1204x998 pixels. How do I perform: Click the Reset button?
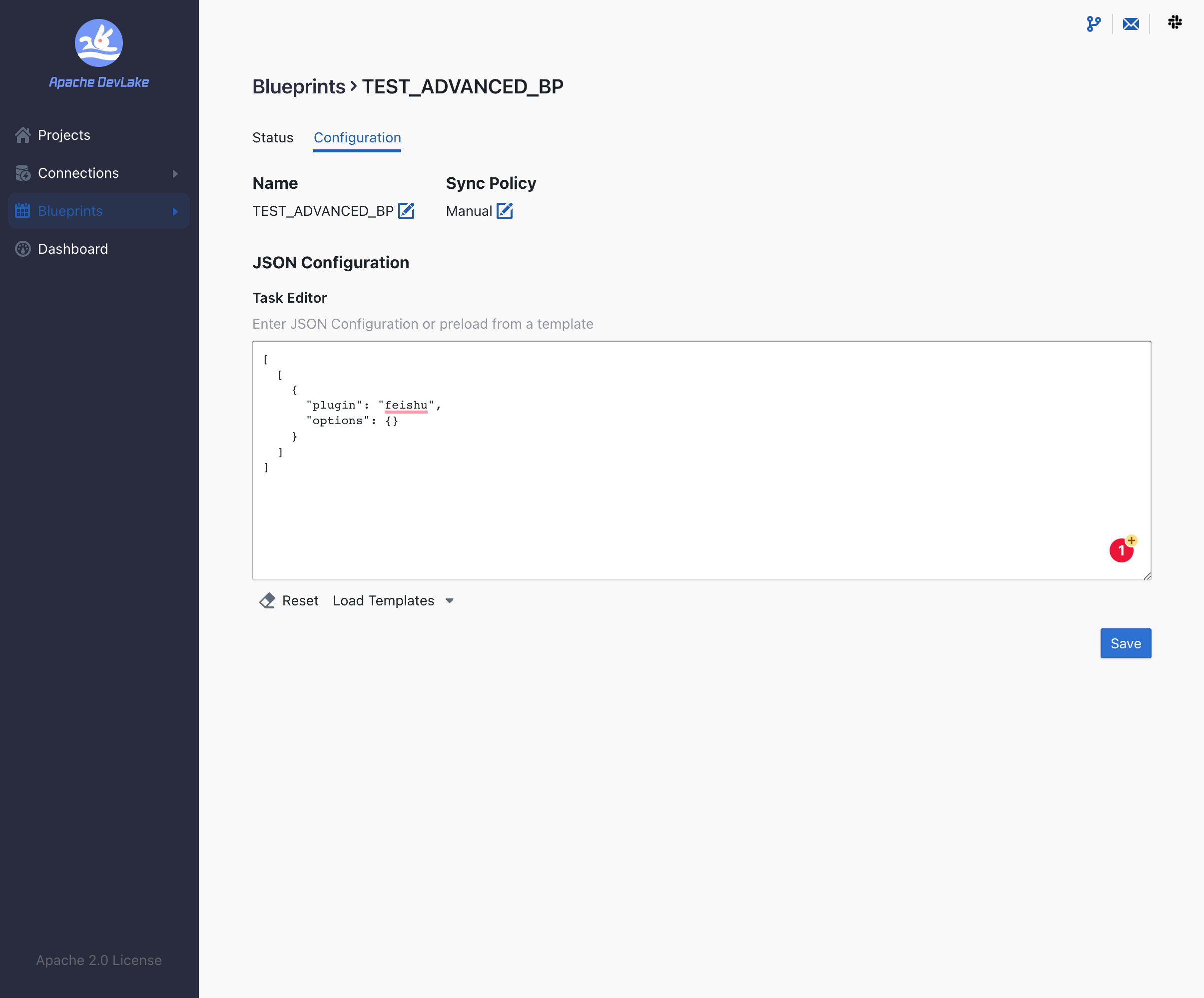pos(299,600)
